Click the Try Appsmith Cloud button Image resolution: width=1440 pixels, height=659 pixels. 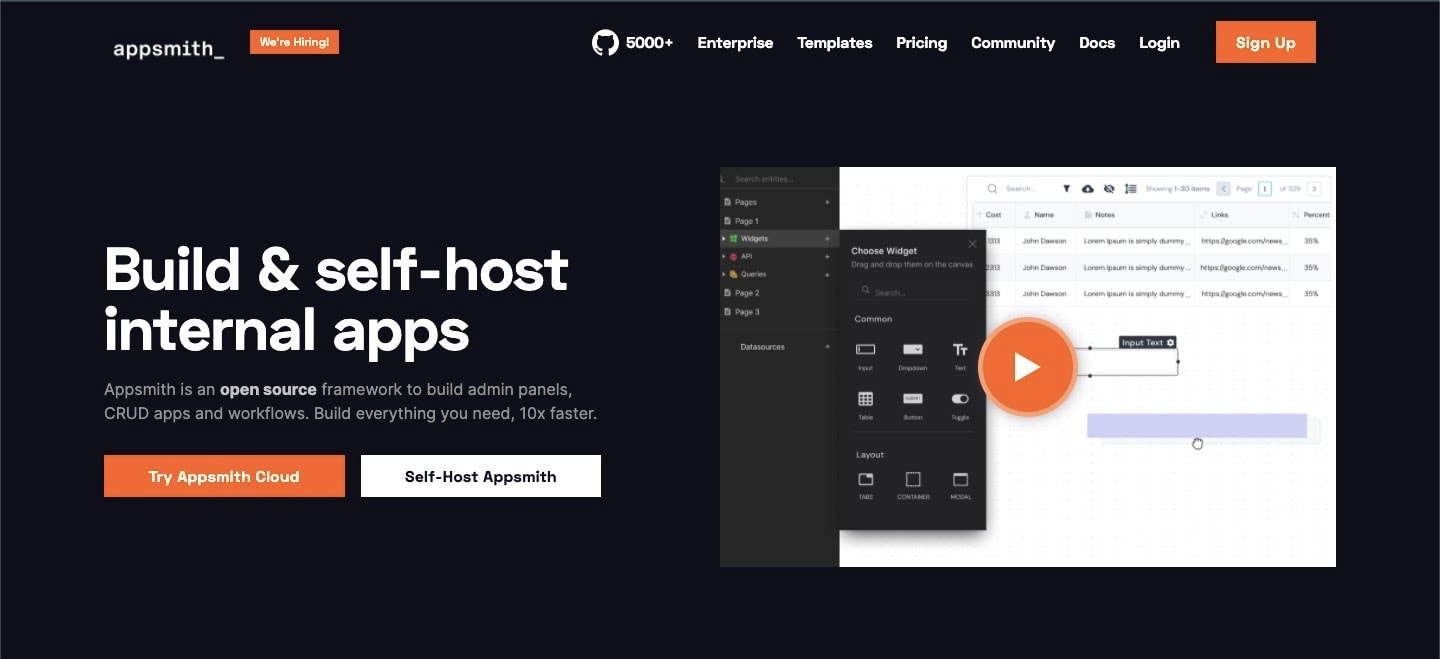224,477
